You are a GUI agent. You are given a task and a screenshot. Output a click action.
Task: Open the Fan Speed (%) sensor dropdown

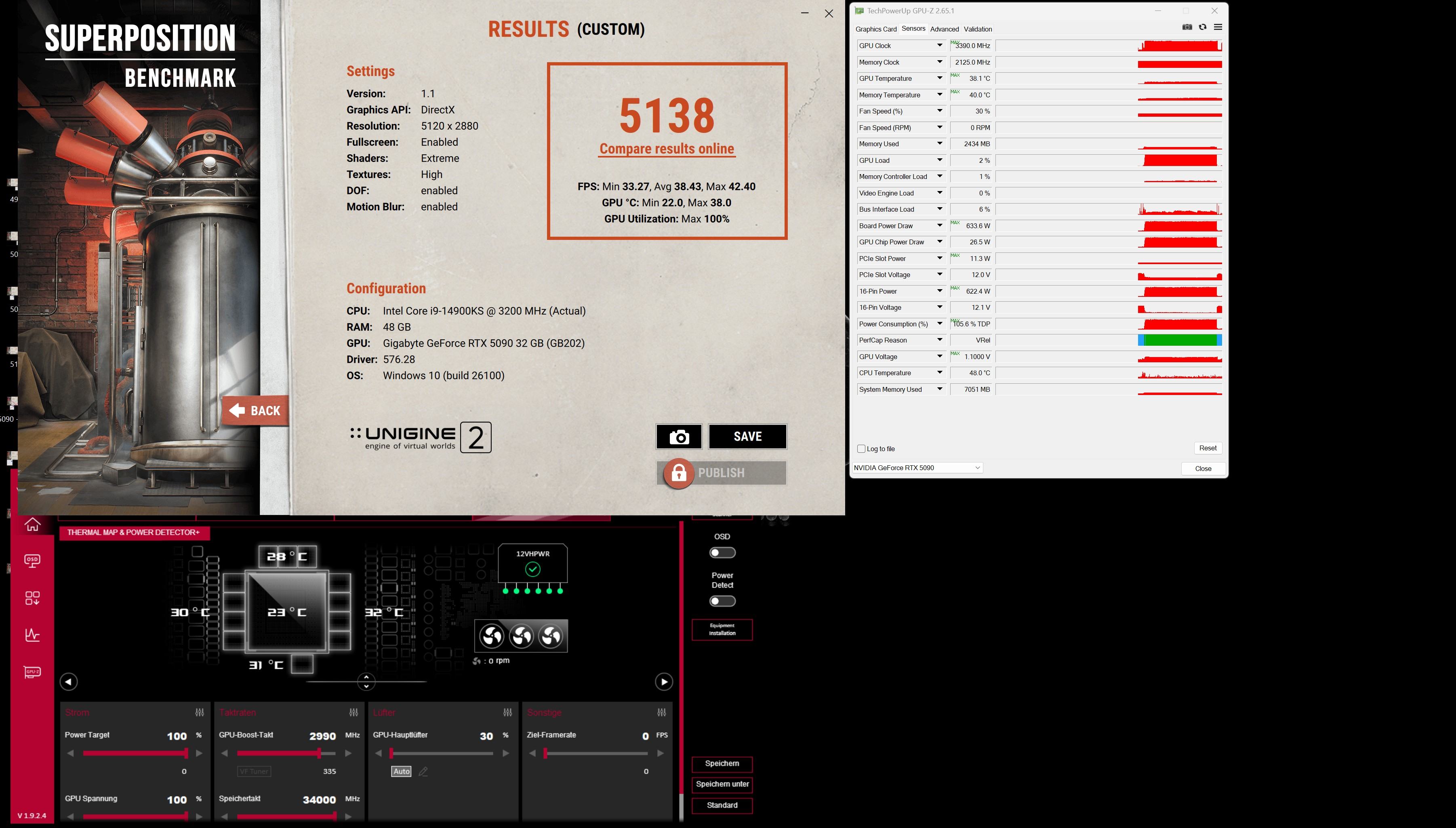tap(940, 111)
